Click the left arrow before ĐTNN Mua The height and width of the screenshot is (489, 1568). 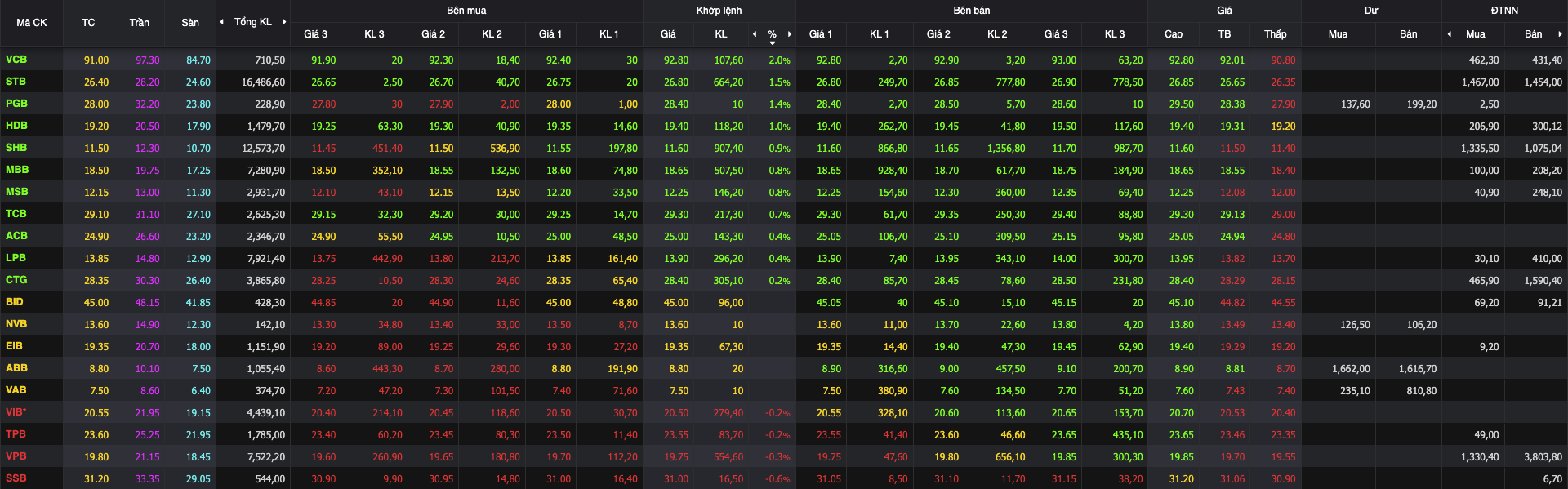[1450, 34]
